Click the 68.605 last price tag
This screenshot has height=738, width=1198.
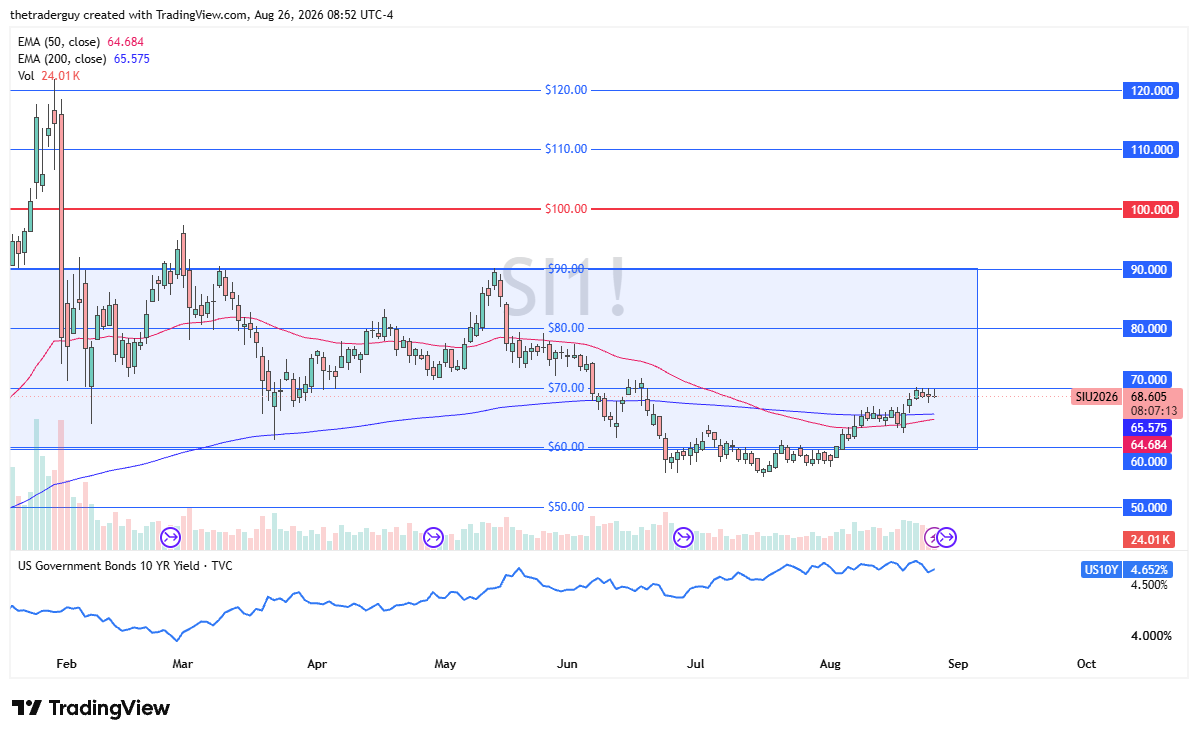[1150, 397]
